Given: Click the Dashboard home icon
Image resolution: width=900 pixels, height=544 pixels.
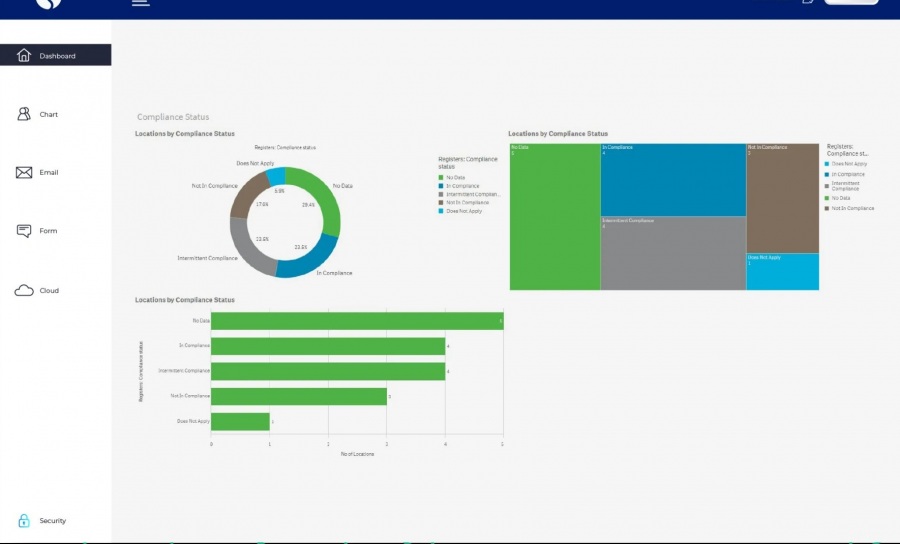Looking at the screenshot, I should pos(24,56).
